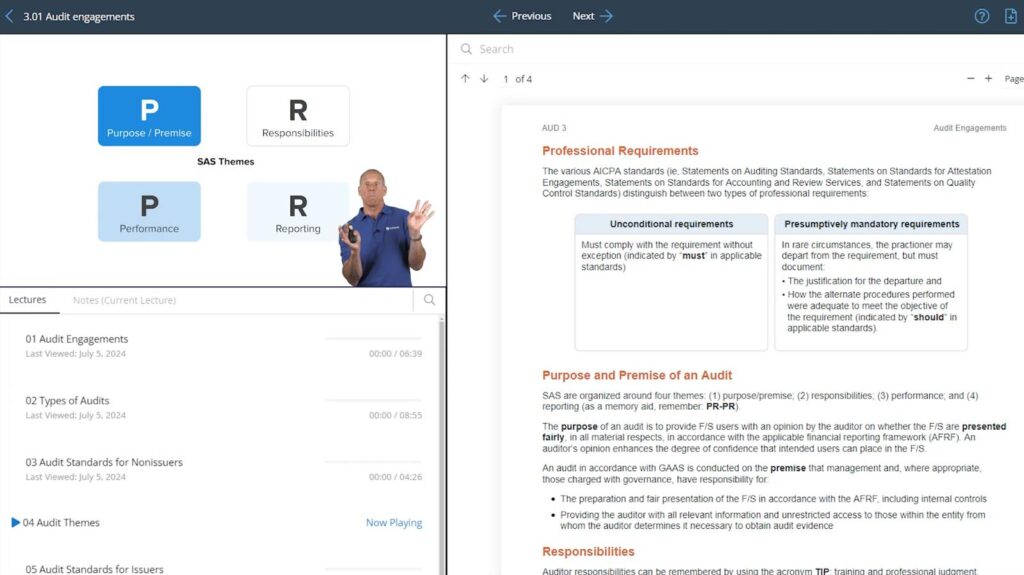Click play icon beside 04 Audit Themes
This screenshot has height=575, width=1024.
(16, 522)
